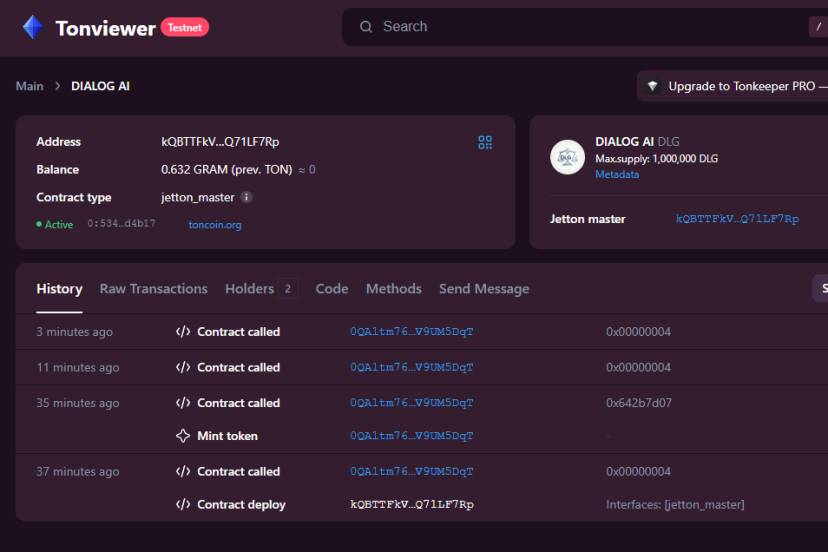Screen dimensions: 828x552
Task: Click 0x00000004 in 11 minutes ago row
Action: (x=638, y=367)
